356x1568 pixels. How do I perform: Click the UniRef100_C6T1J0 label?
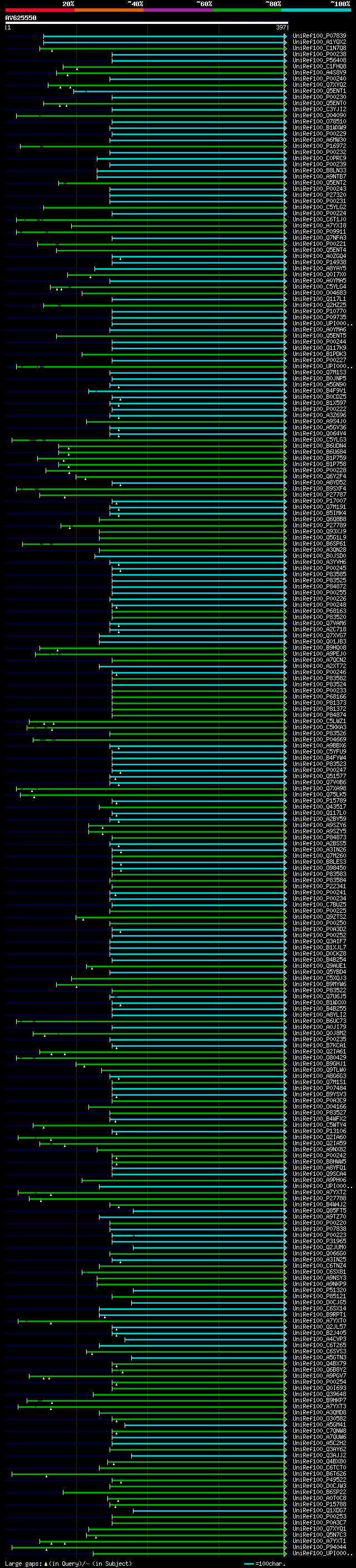319,220
